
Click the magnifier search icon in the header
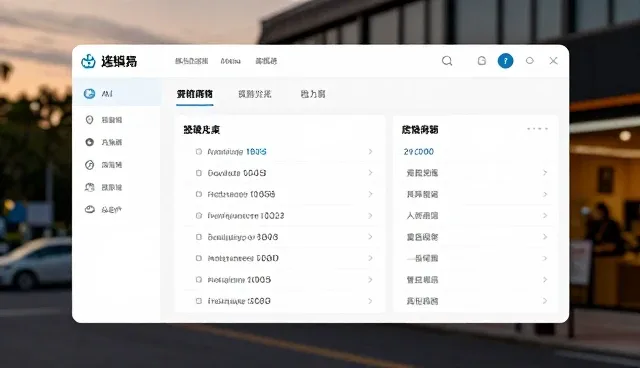coord(447,61)
